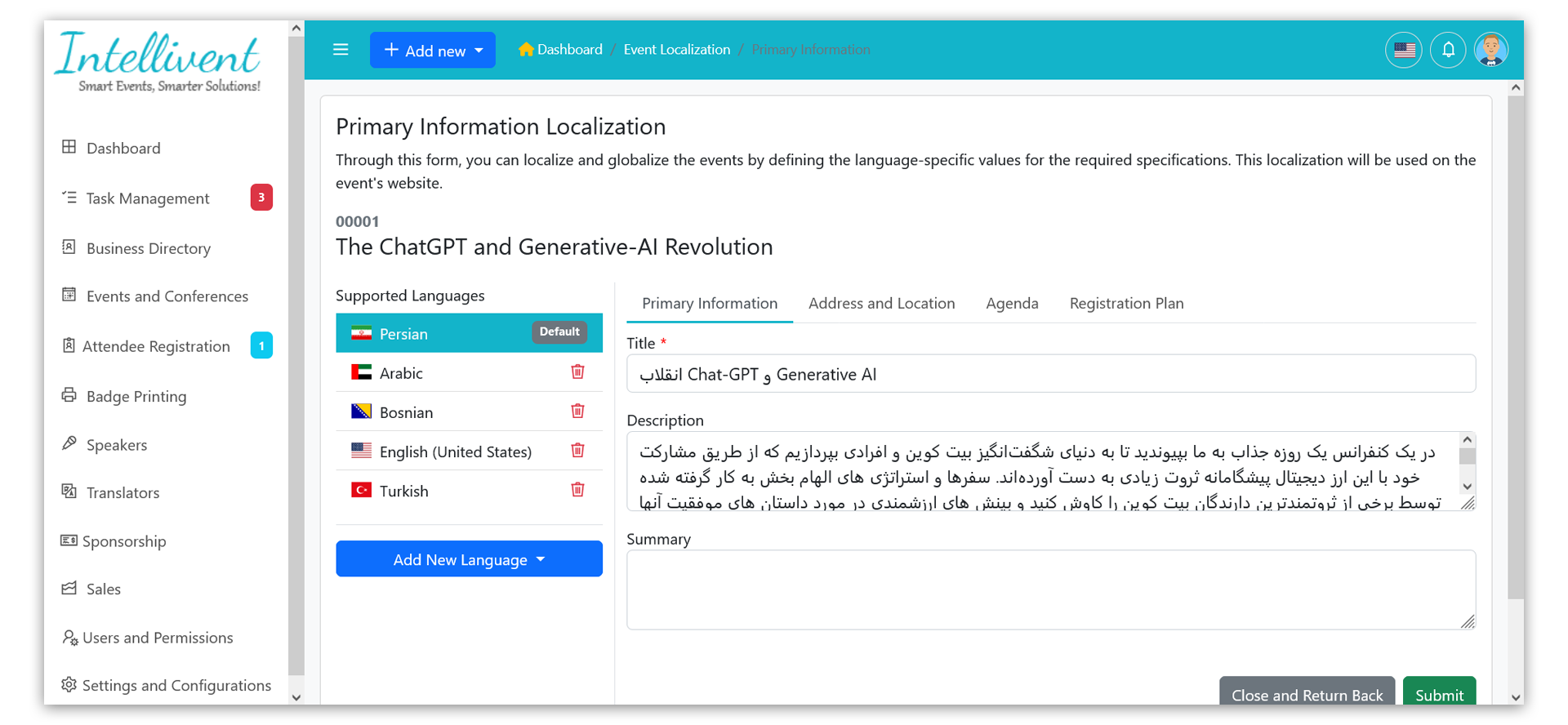Viewport: 1568px width, 725px height.
Task: Open Badge Printing in sidebar
Action: (136, 396)
